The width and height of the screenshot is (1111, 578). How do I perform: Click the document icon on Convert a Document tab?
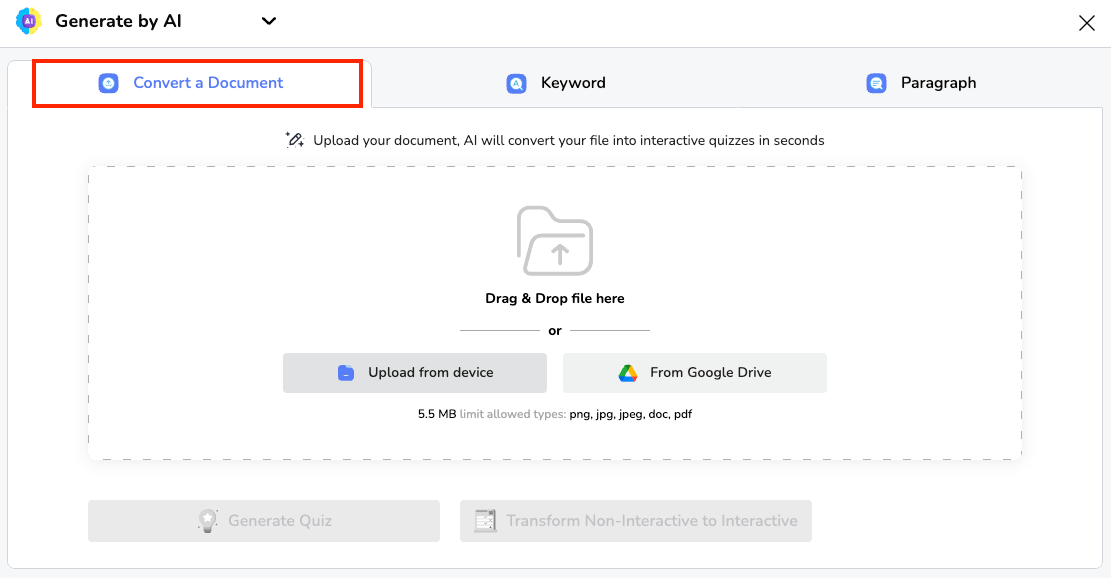(x=109, y=83)
